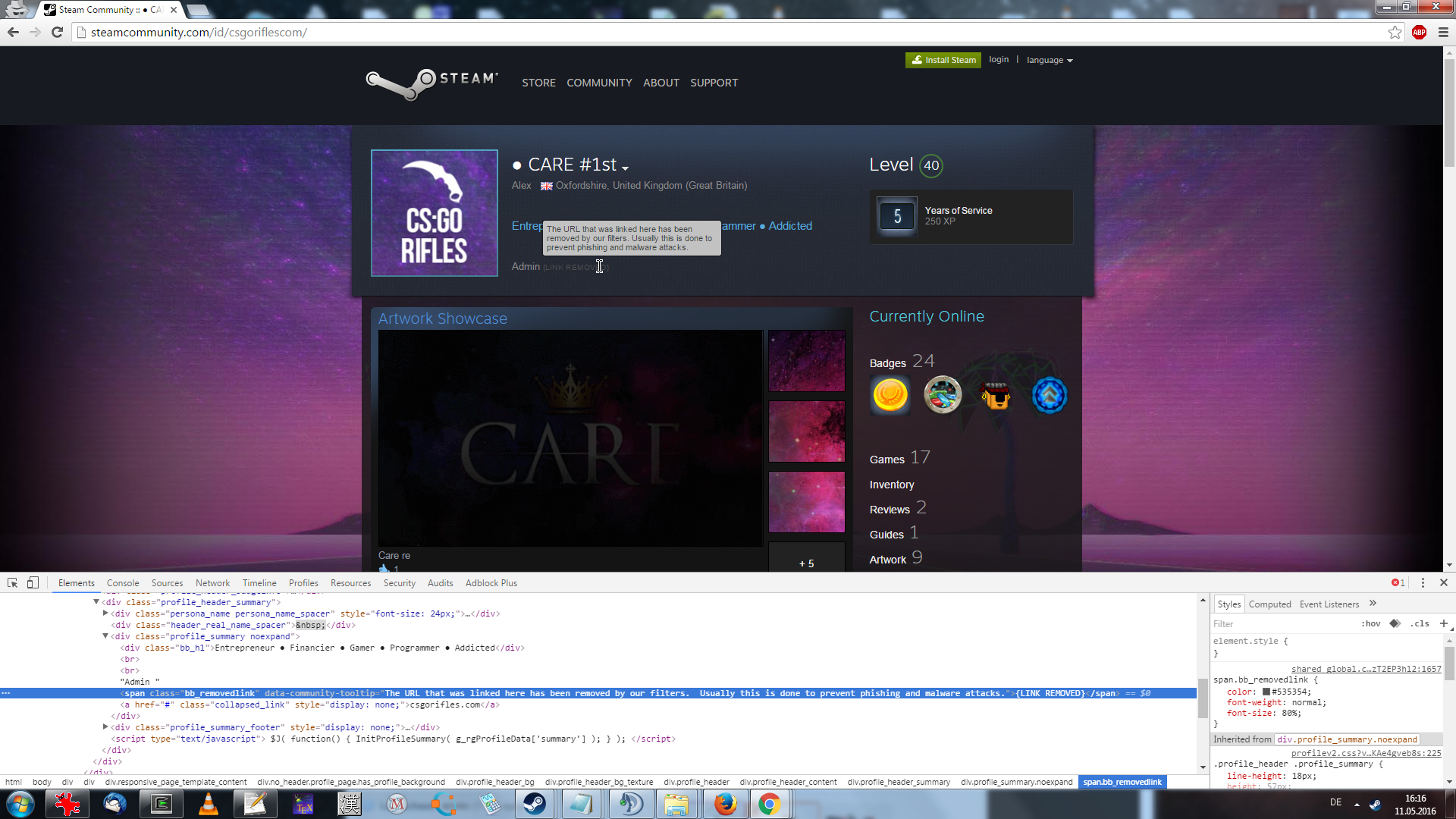Switch to the Computed styles tab

click(x=1269, y=604)
